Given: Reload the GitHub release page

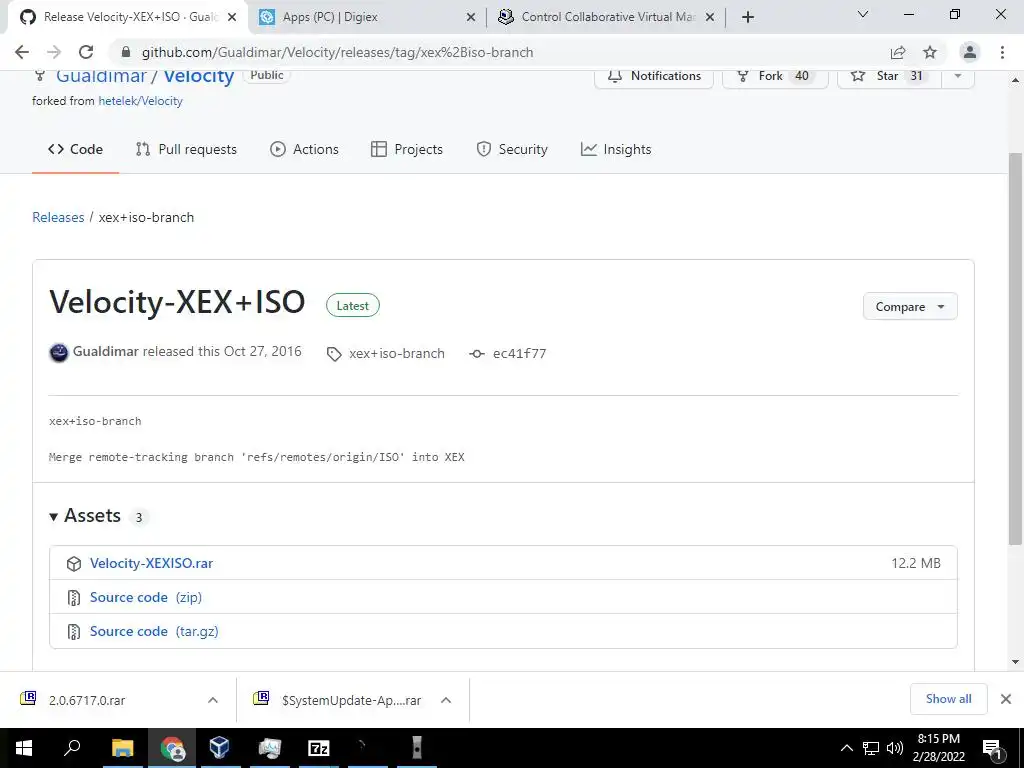Looking at the screenshot, I should pos(86,52).
